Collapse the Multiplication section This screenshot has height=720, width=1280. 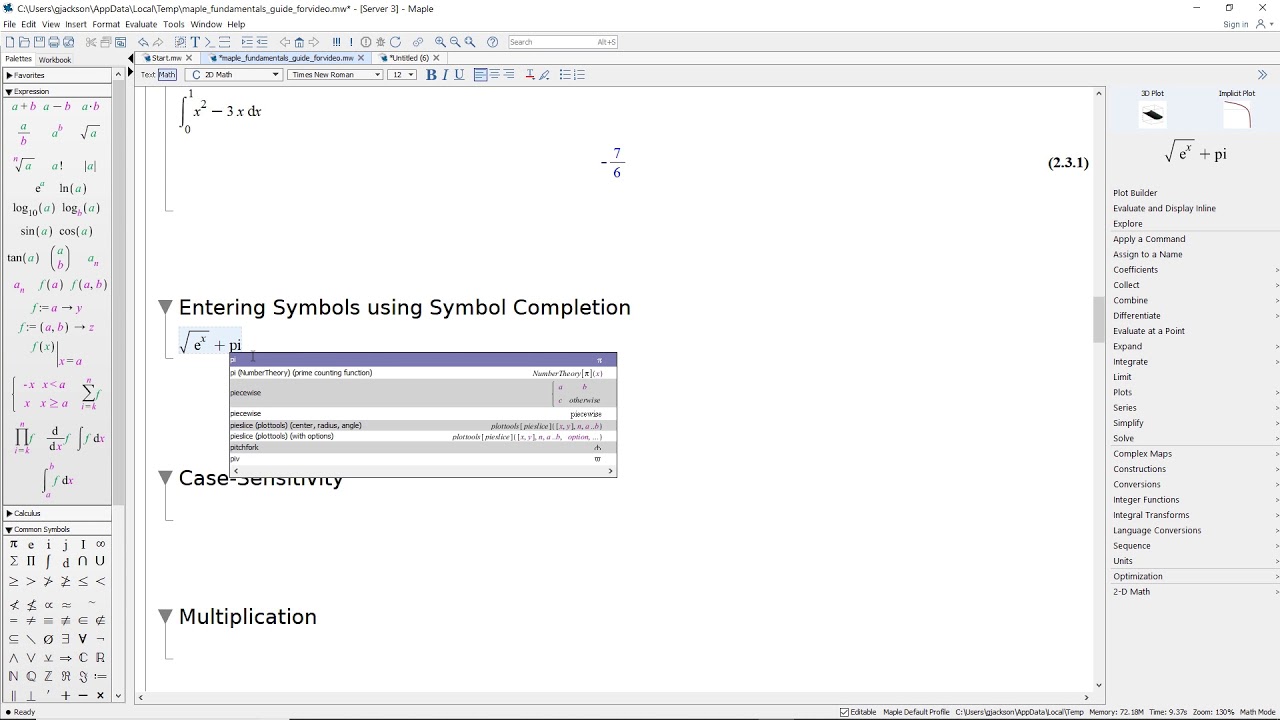[165, 616]
